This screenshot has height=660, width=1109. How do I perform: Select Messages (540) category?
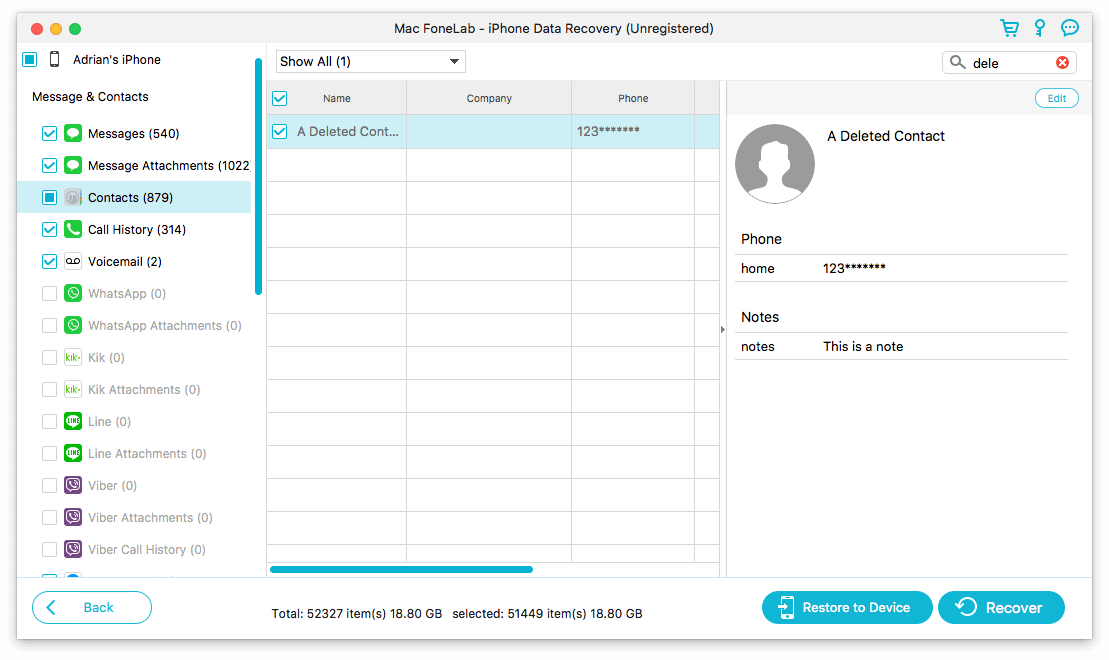point(134,134)
